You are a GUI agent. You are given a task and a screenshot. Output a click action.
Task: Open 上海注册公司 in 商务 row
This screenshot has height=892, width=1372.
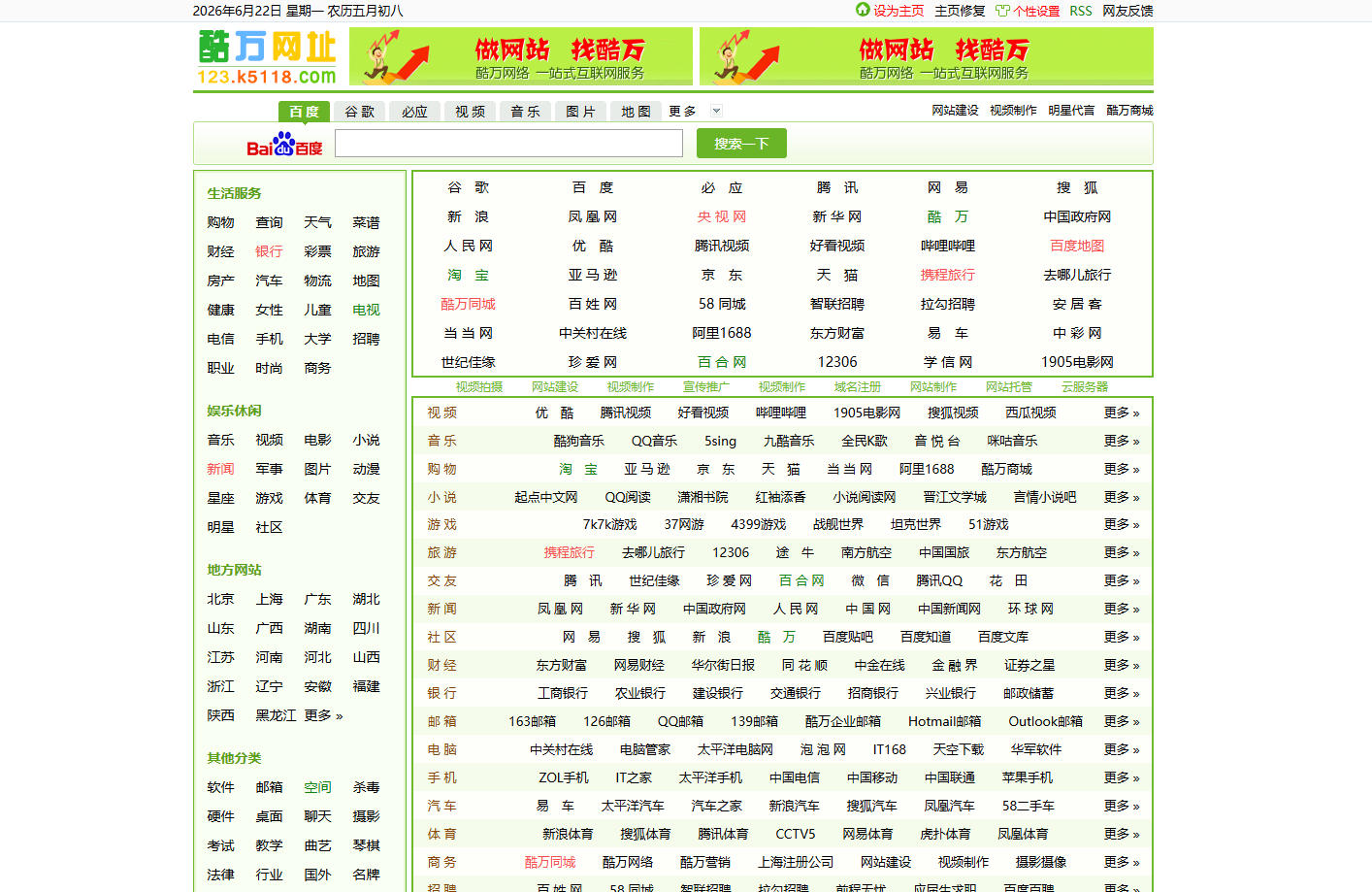pos(796,862)
